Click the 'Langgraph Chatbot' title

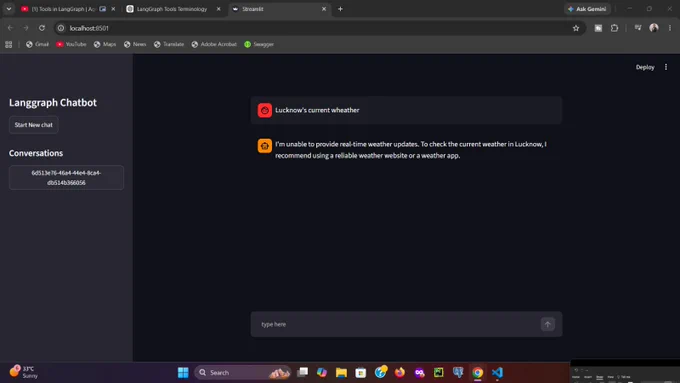[53, 102]
